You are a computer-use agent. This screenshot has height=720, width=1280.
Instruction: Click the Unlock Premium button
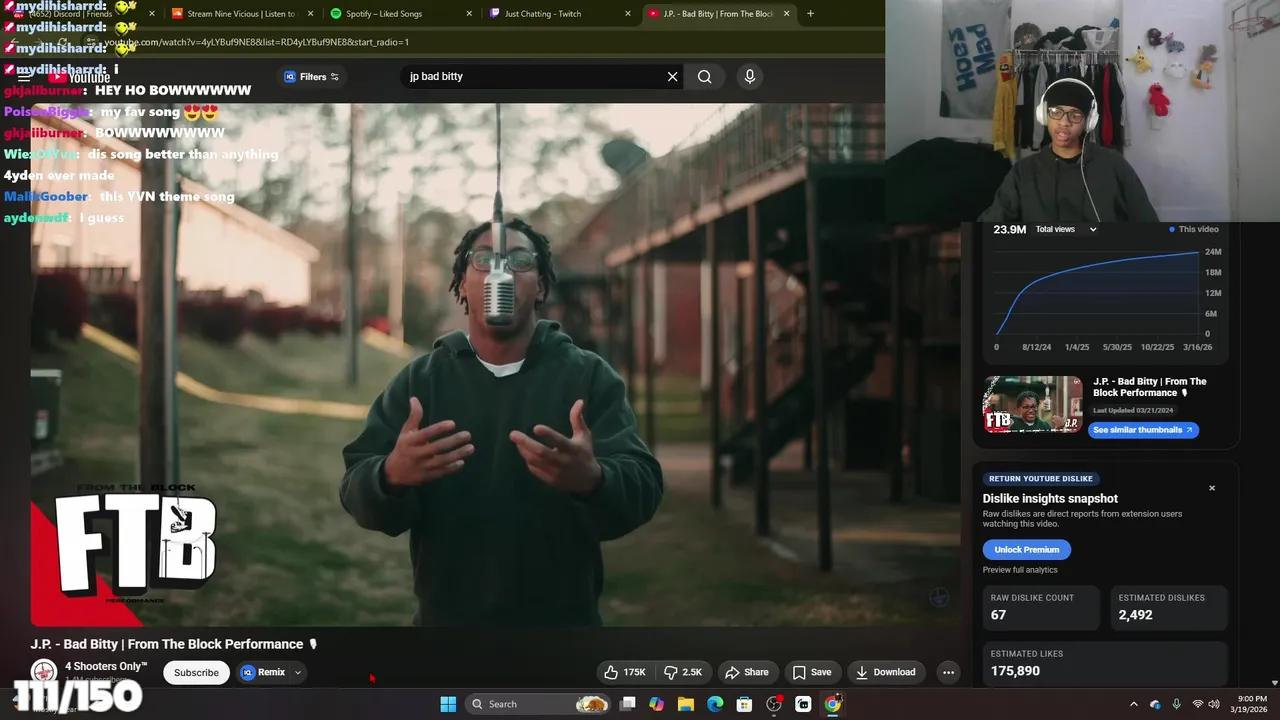click(1026, 549)
